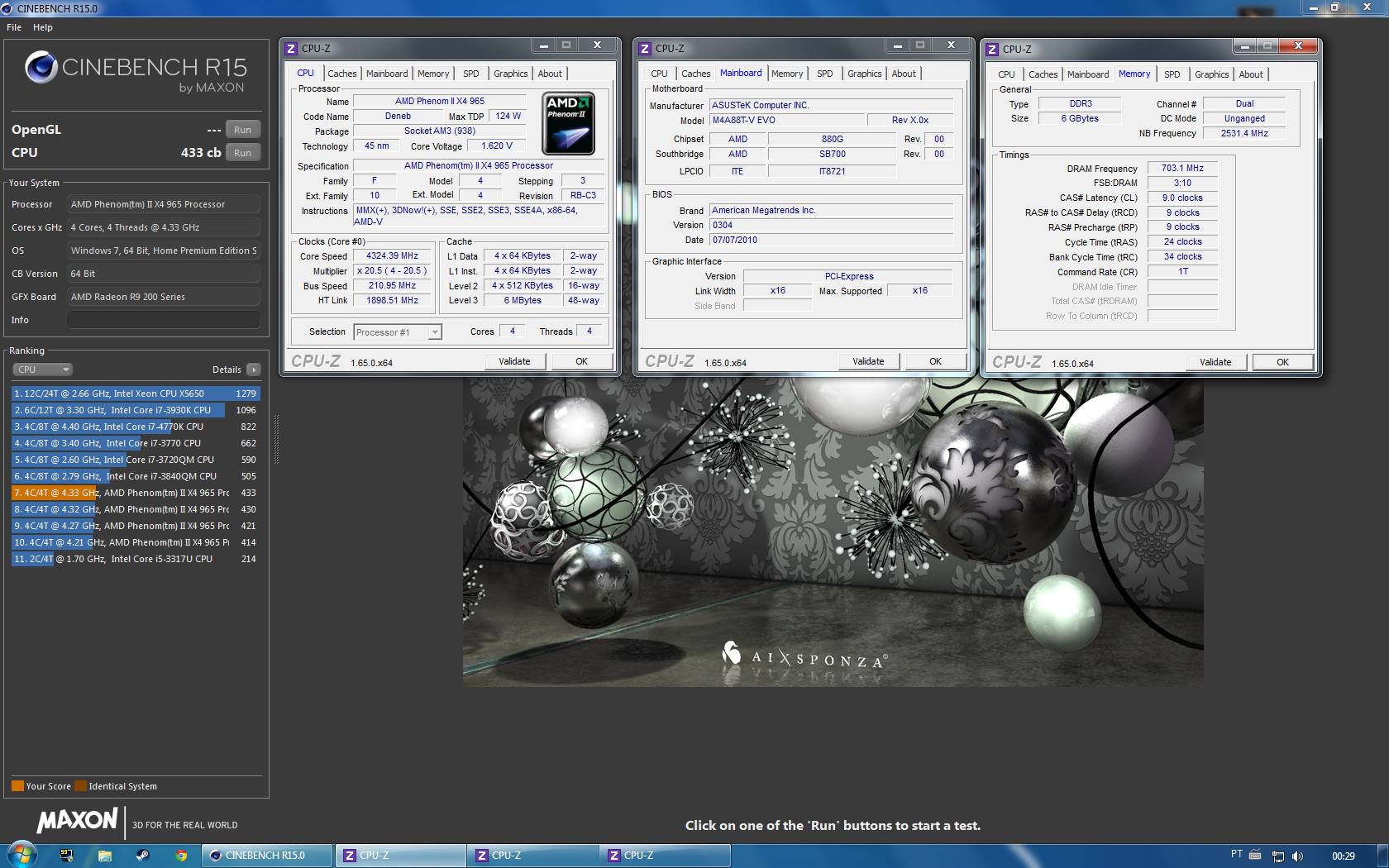Select highlighted ranking row scoring 433

point(136,493)
